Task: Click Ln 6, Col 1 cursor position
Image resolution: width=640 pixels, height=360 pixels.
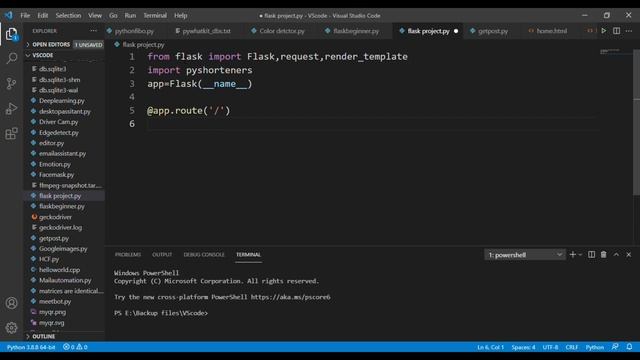Action: [x=491, y=347]
